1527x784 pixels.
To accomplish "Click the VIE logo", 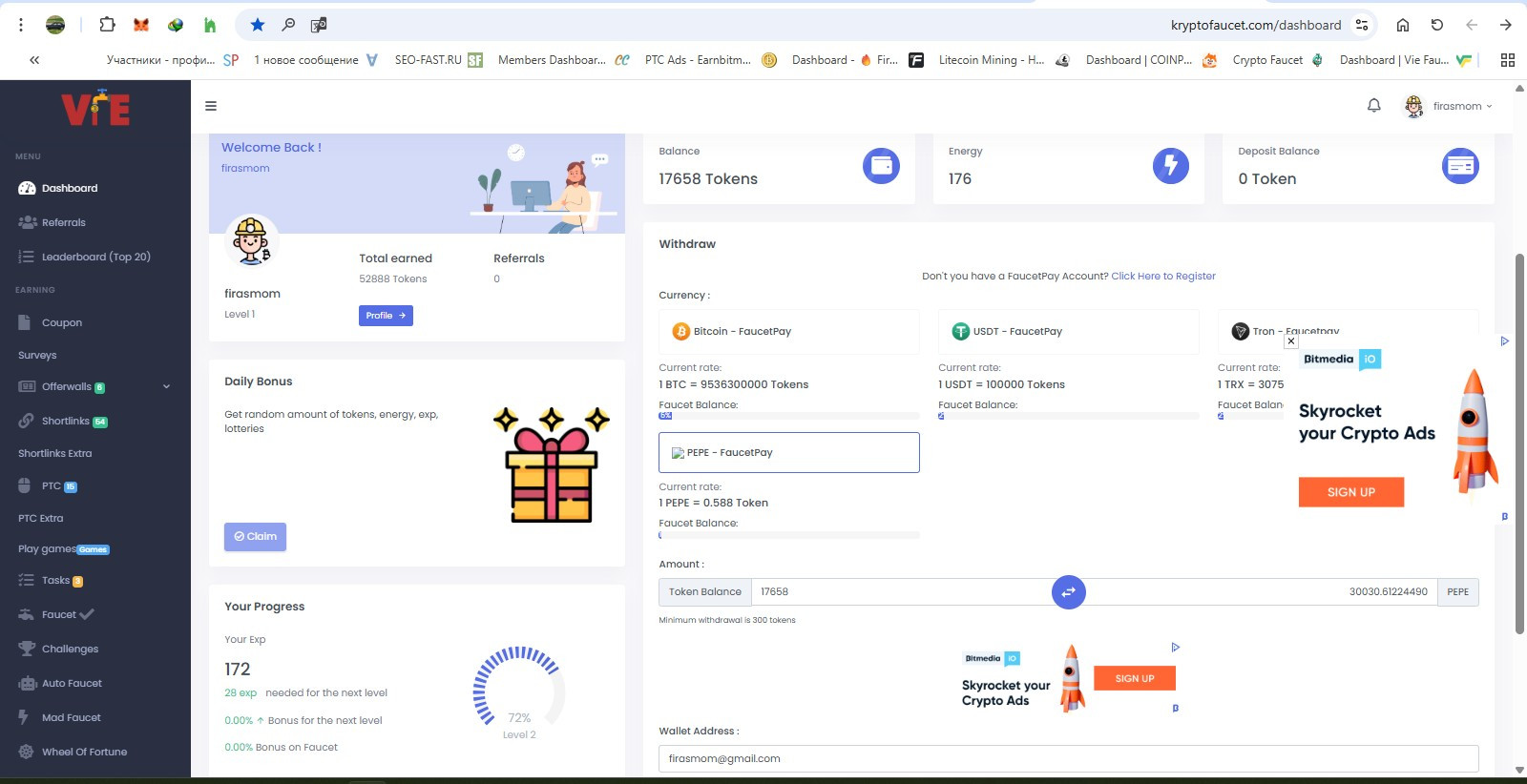I will click(95, 108).
